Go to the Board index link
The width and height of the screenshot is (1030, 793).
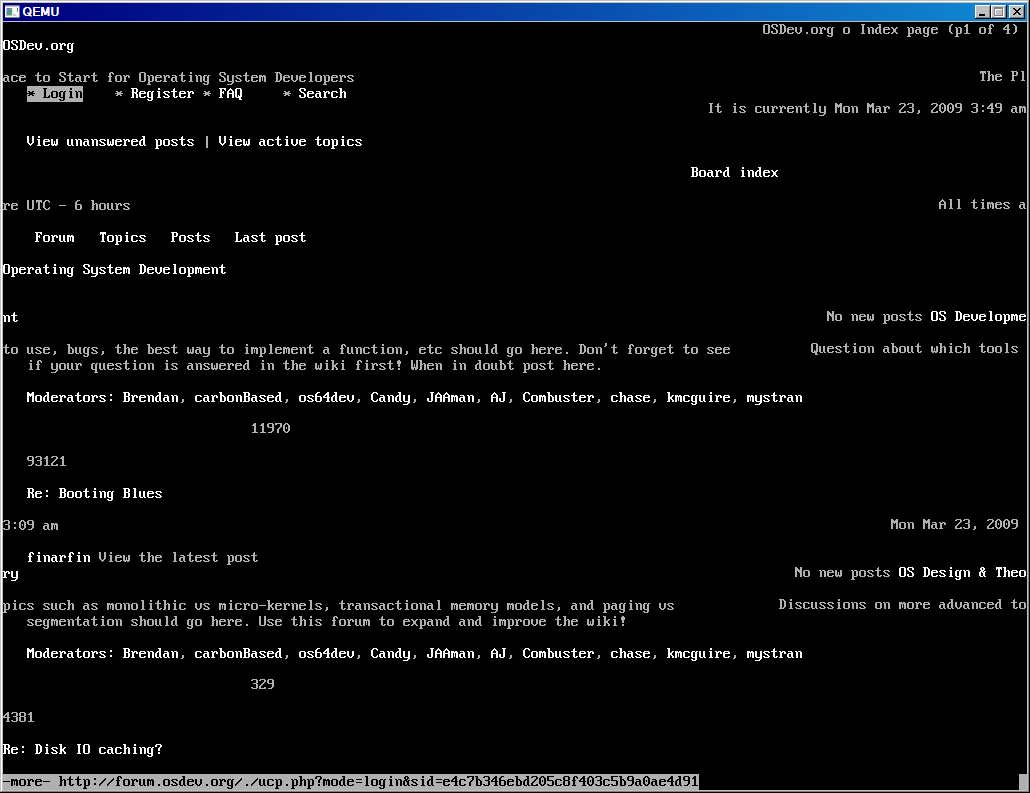click(734, 172)
